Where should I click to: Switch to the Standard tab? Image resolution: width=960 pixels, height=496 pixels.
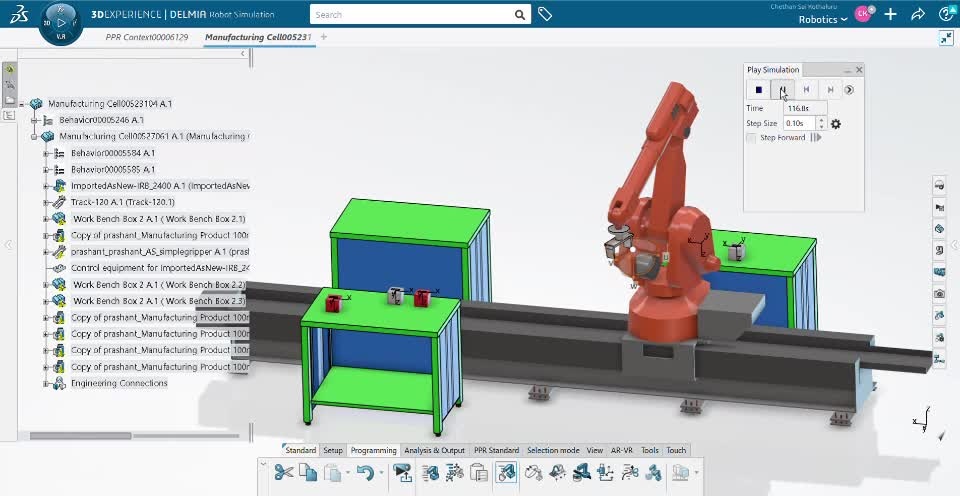[x=301, y=450]
